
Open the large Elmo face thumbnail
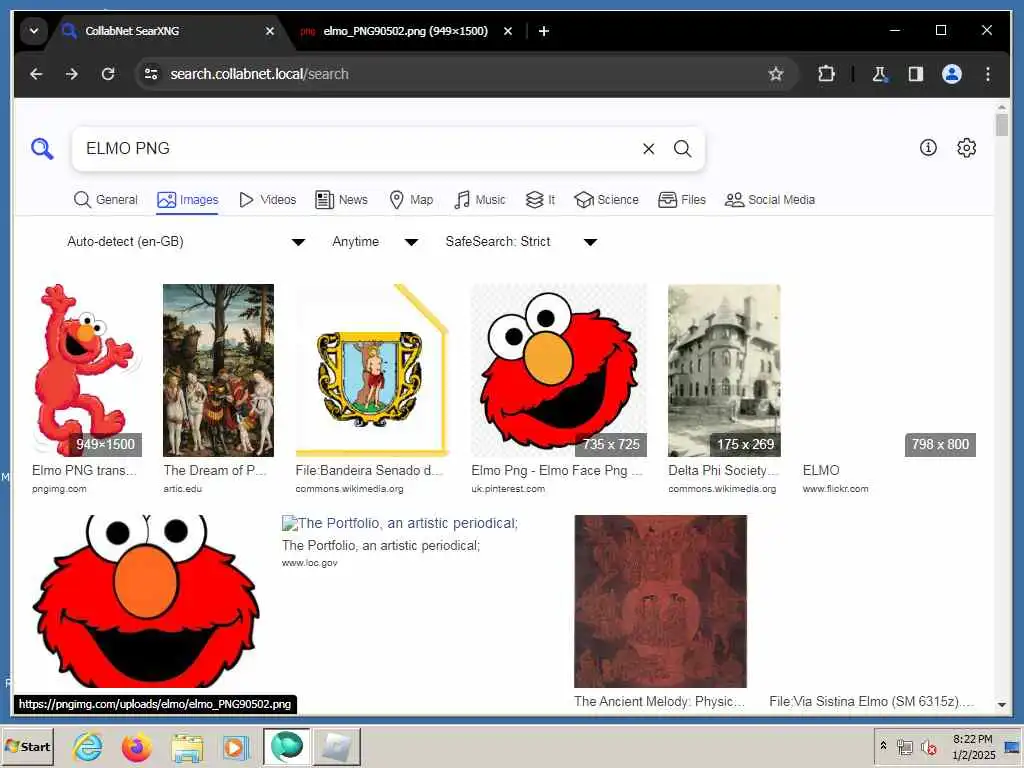[146, 601]
